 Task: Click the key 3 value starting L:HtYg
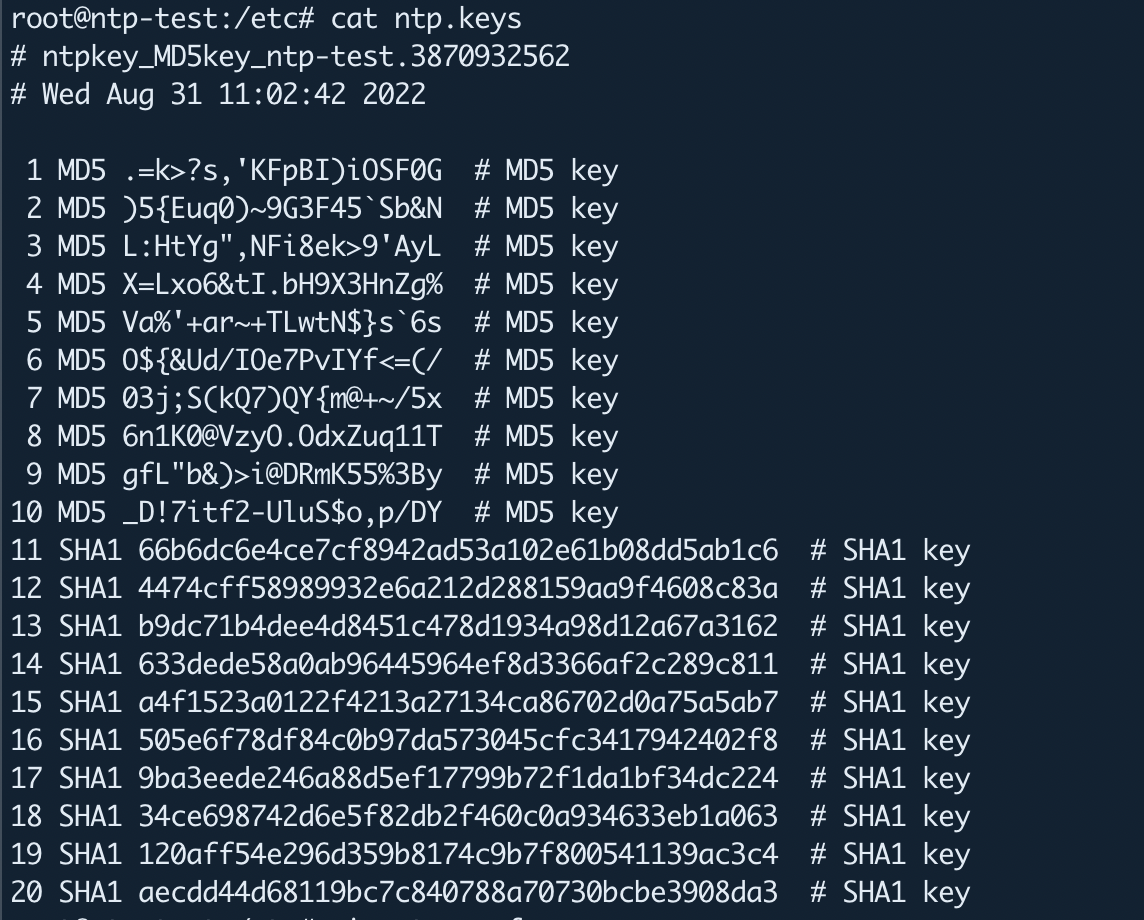point(282,247)
